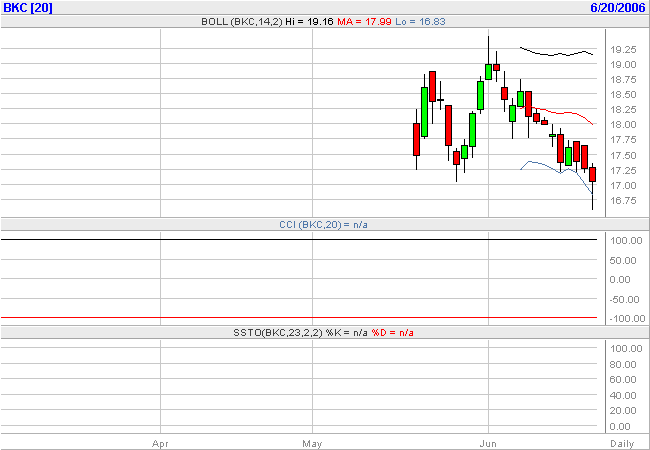This screenshot has height=450, width=650.
Task: Click the 17.00 price axis label
Action: pos(623,186)
